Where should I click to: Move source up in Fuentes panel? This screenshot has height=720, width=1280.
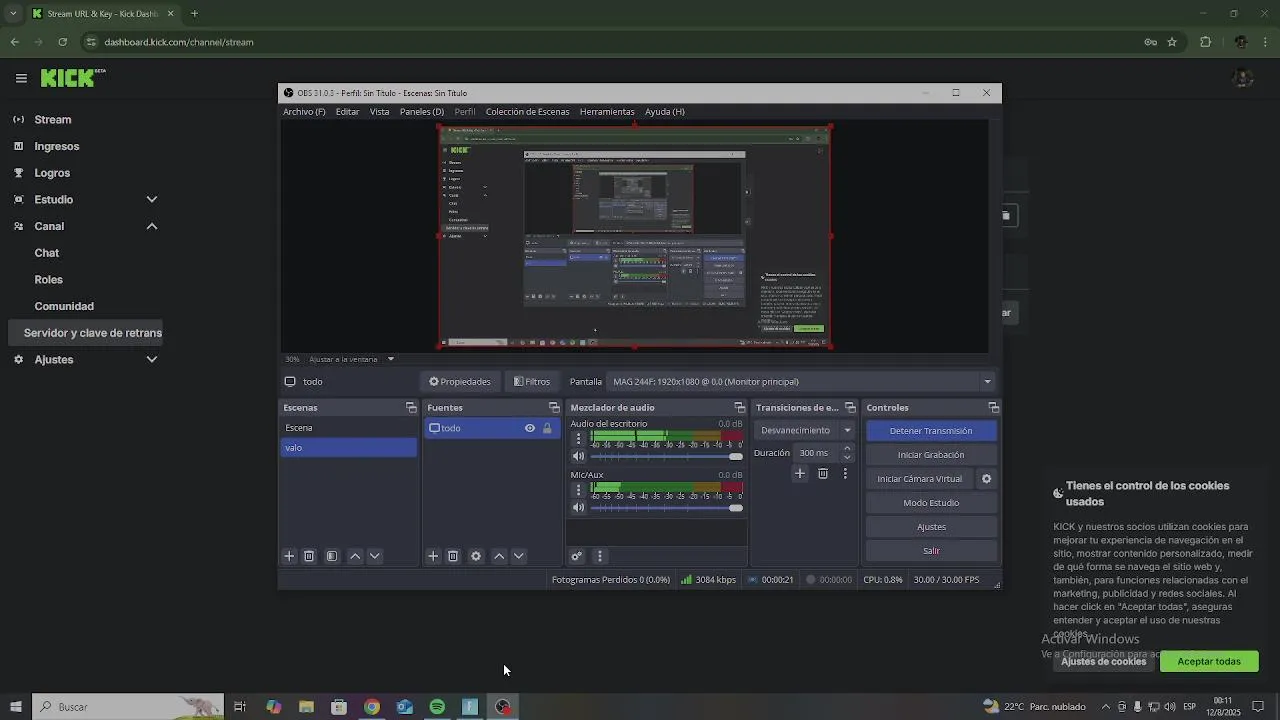click(499, 556)
